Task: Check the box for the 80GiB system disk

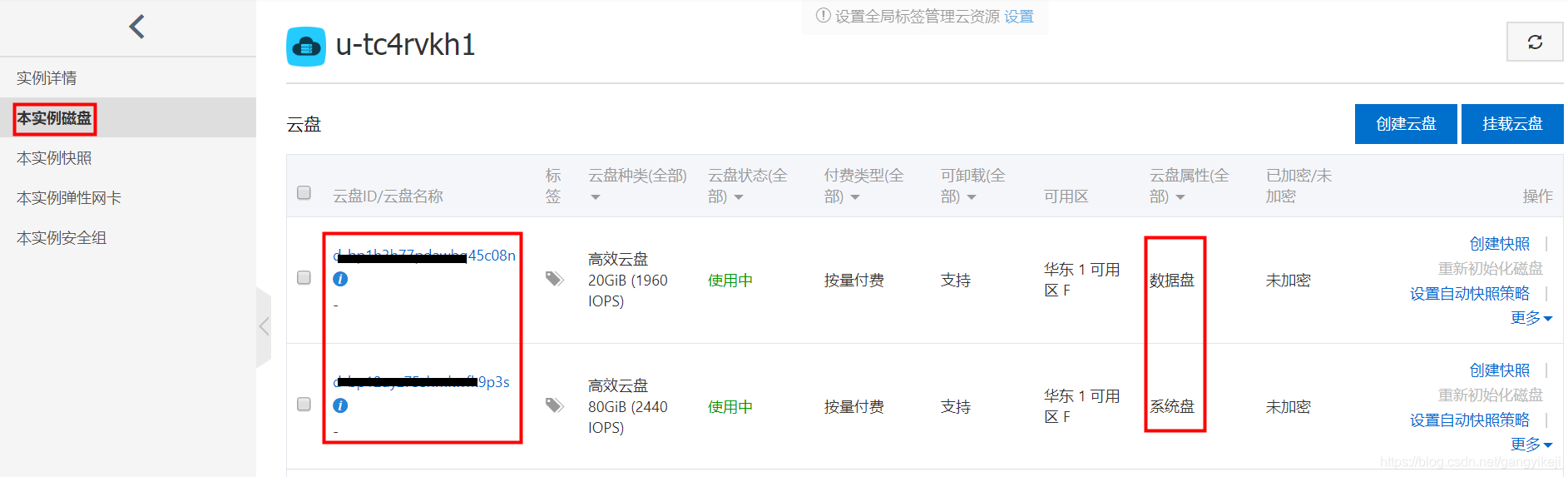Action: [x=304, y=405]
